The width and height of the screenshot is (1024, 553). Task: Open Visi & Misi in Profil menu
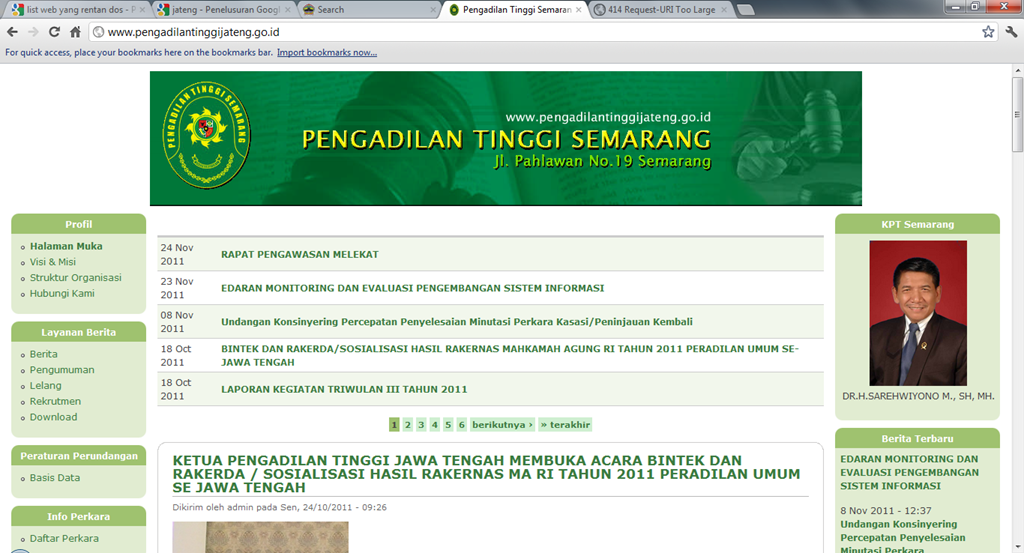[x=52, y=262]
